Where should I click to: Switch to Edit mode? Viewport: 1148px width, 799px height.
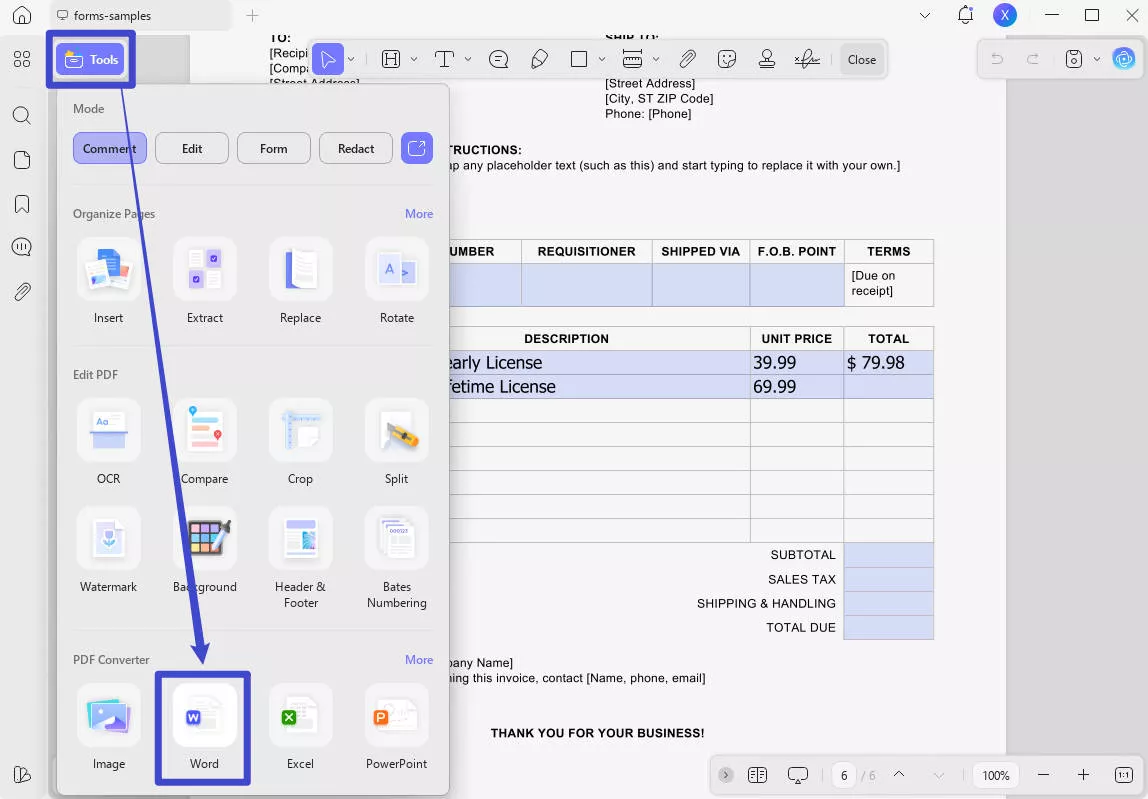(x=191, y=148)
